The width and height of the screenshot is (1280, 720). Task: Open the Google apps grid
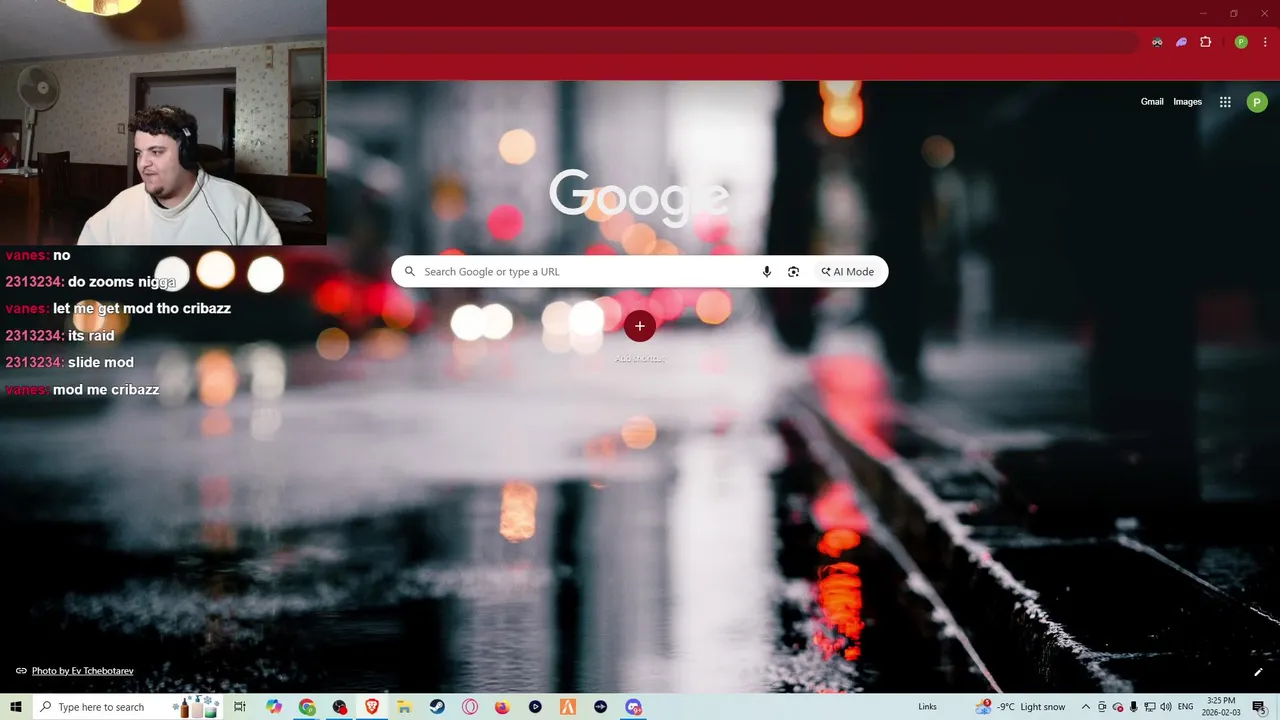click(x=1225, y=102)
